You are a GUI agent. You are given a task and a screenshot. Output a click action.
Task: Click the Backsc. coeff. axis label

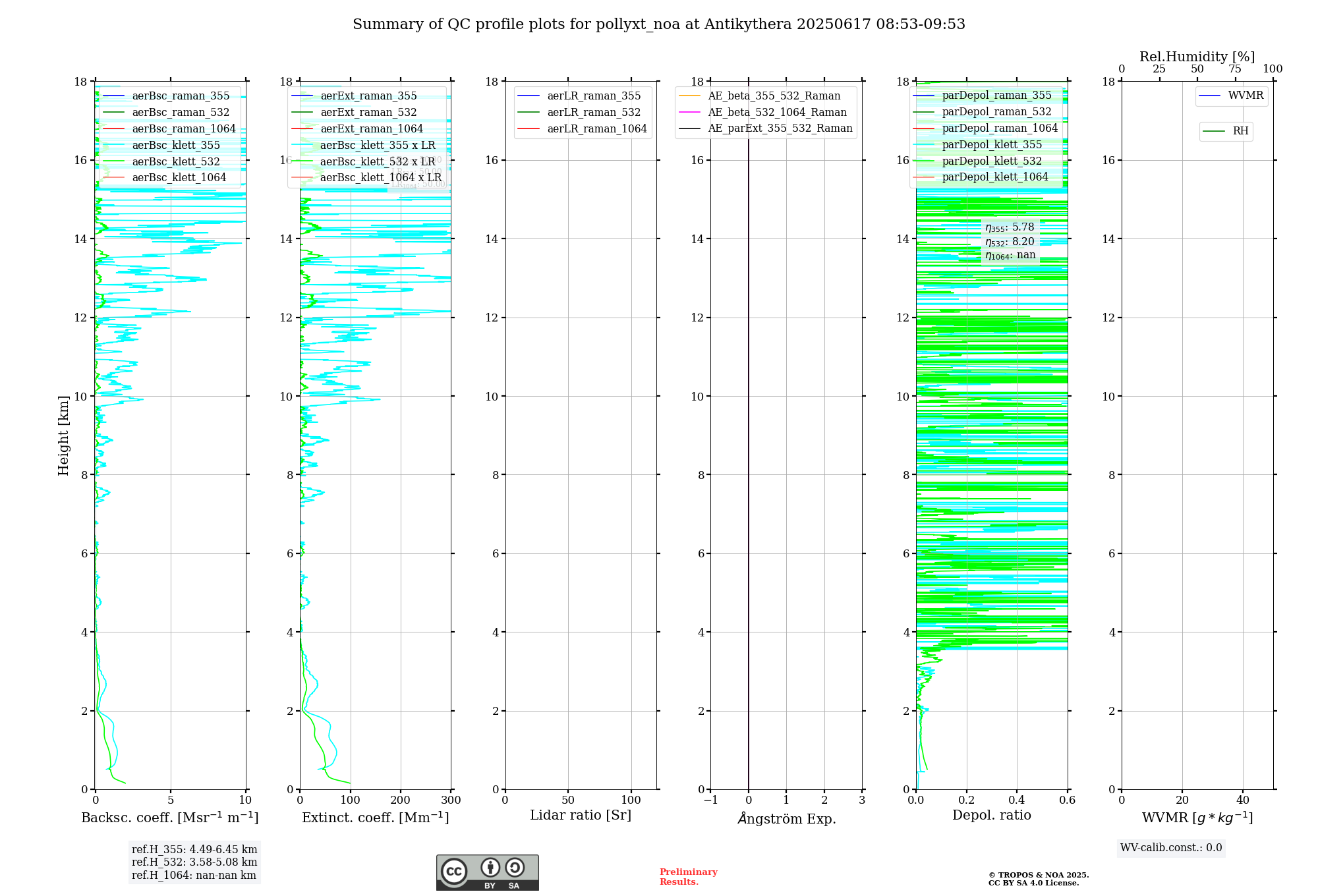tap(170, 818)
